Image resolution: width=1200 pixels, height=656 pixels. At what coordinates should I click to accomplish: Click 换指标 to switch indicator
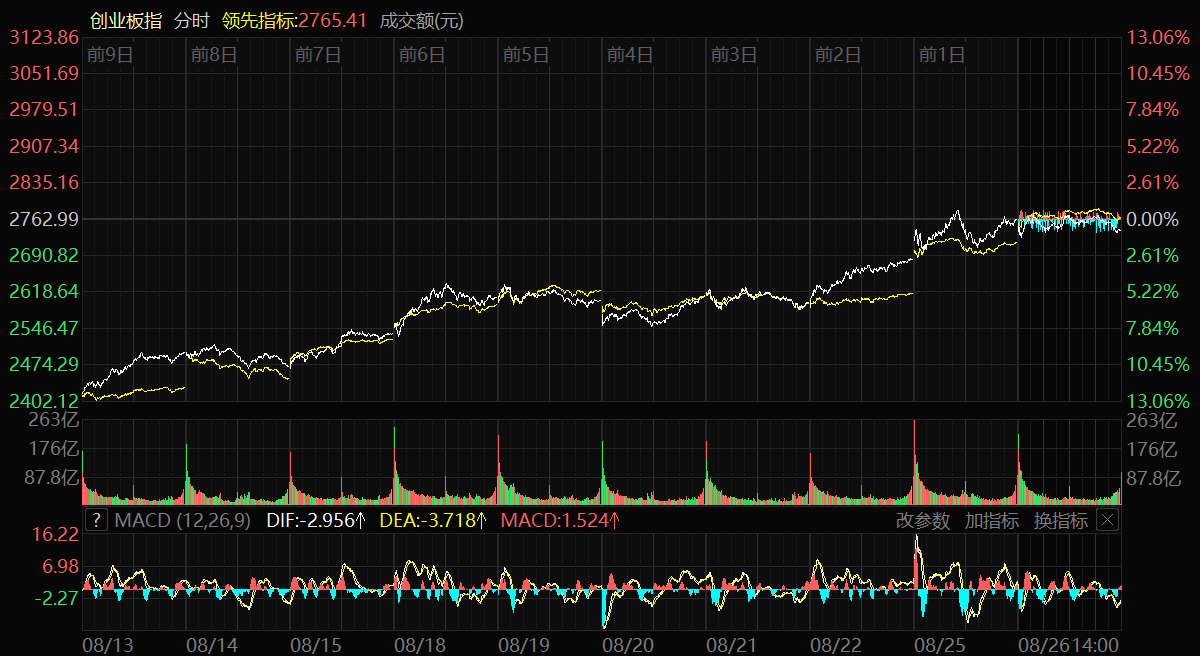(x=1060, y=520)
